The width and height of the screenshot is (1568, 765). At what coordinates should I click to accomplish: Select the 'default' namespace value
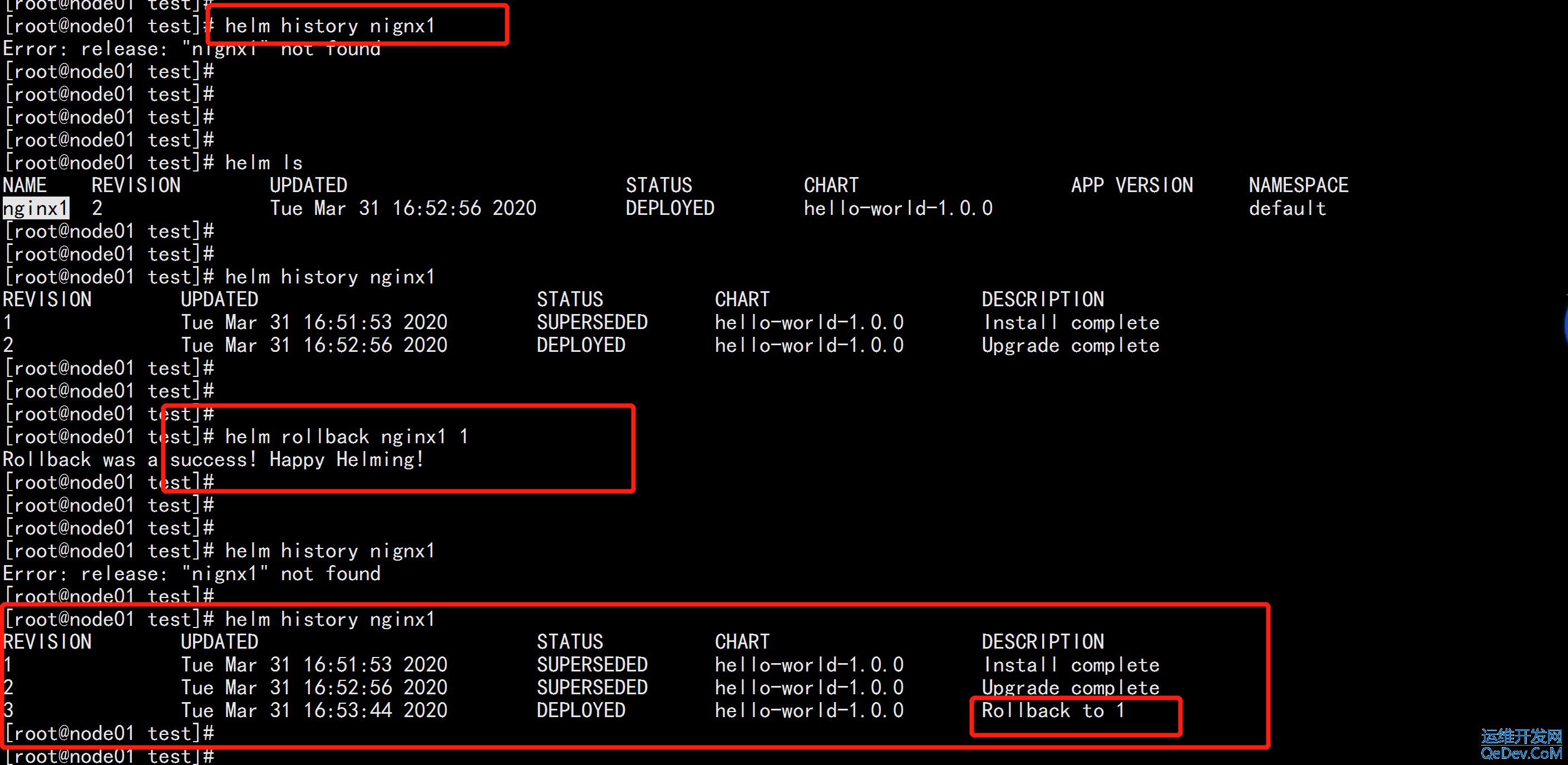[x=1287, y=208]
